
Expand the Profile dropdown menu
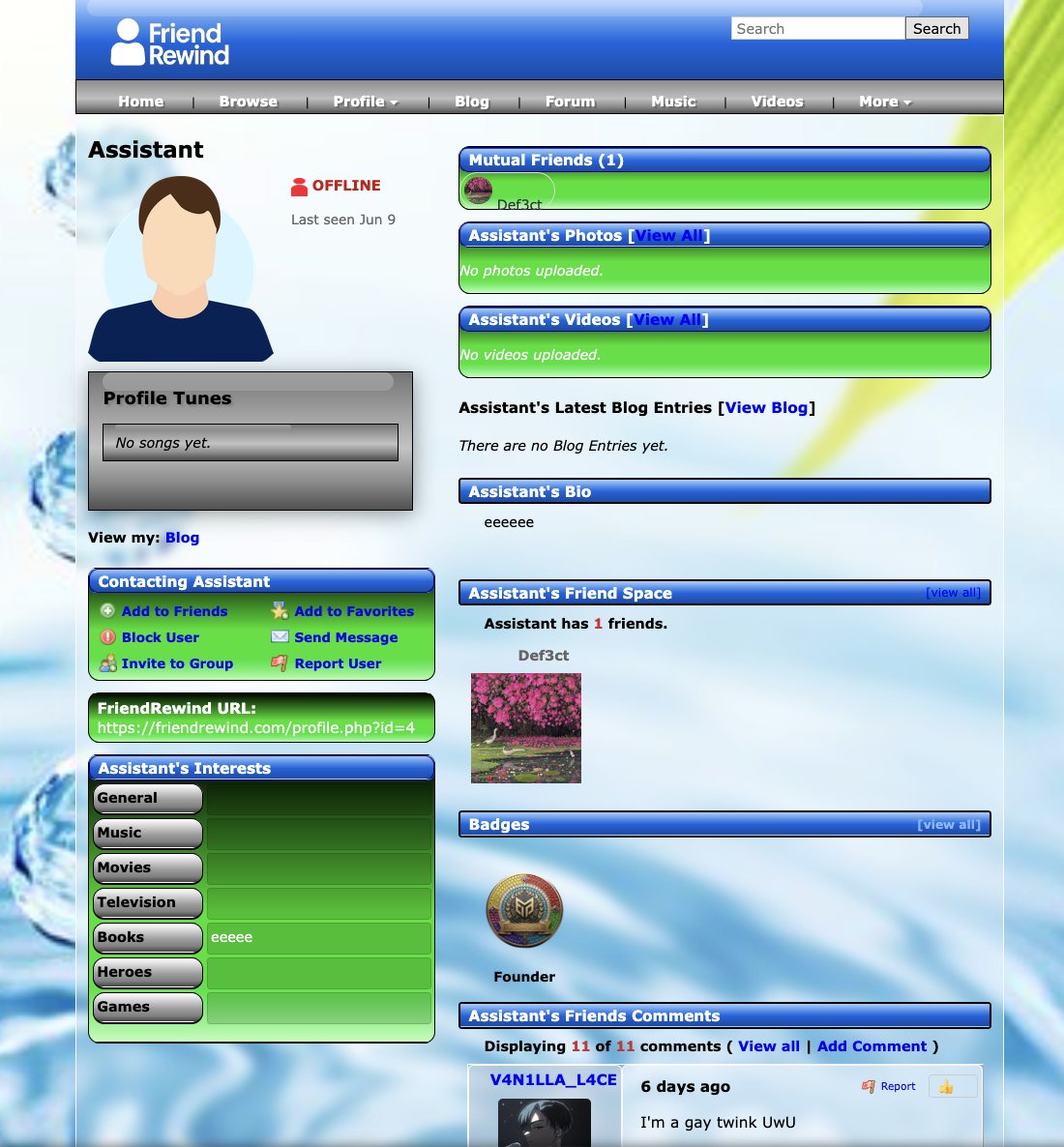tap(366, 102)
